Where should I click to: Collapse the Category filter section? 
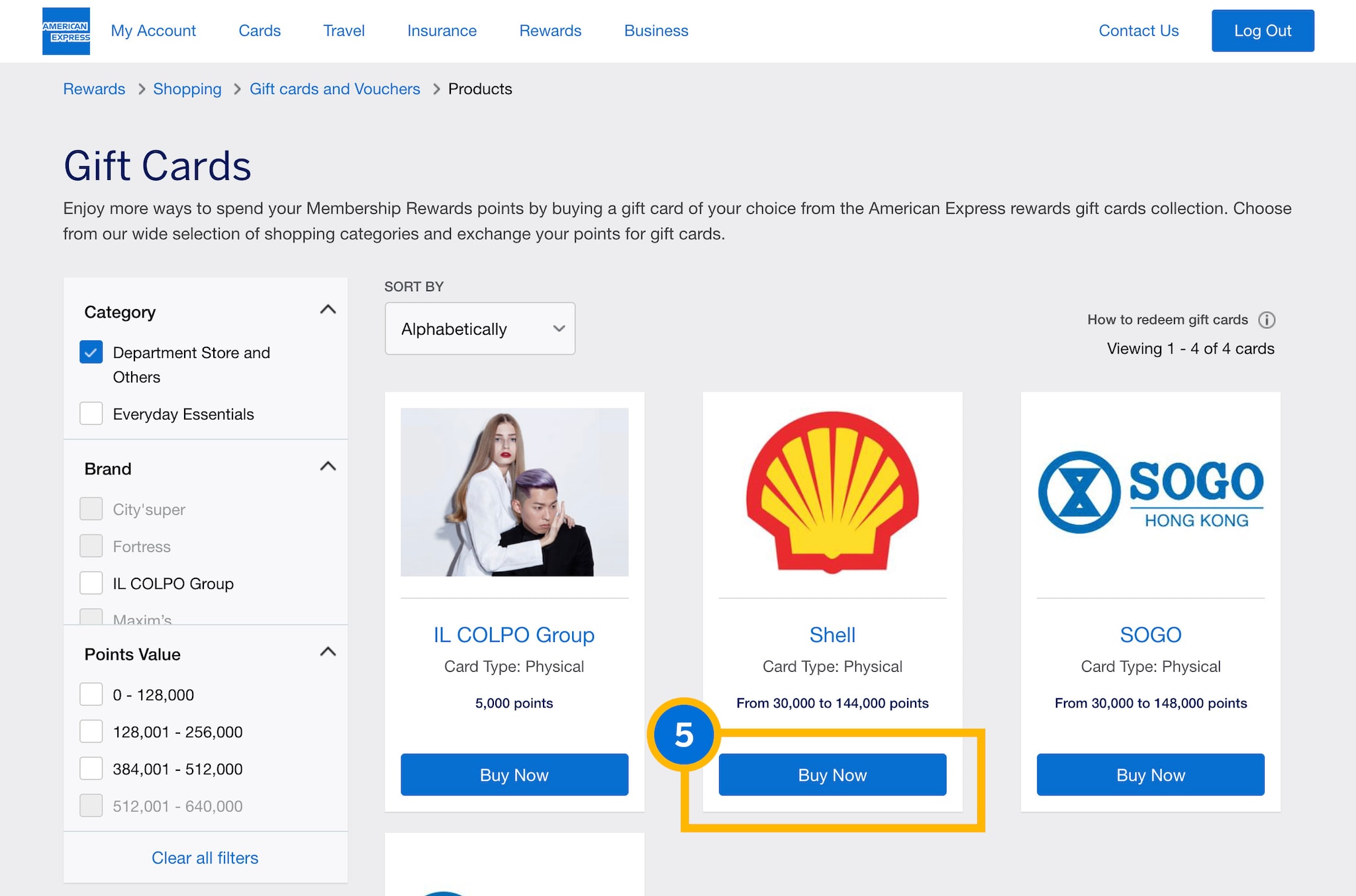coord(328,310)
